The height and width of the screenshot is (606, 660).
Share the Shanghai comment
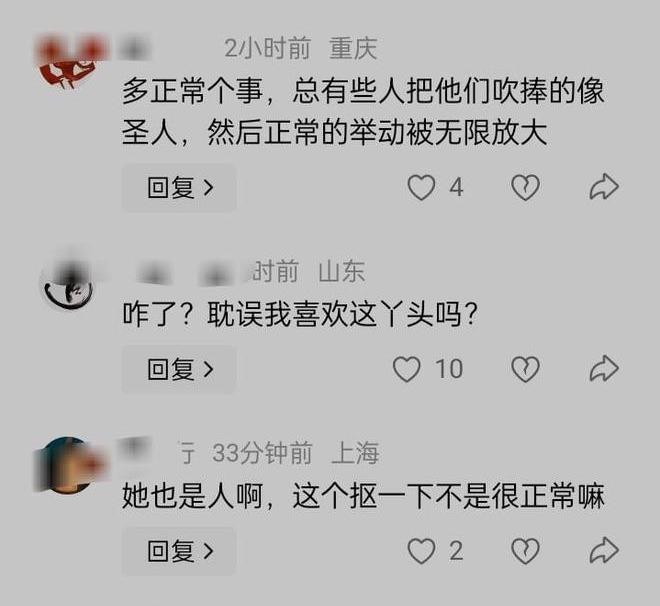(x=604, y=550)
